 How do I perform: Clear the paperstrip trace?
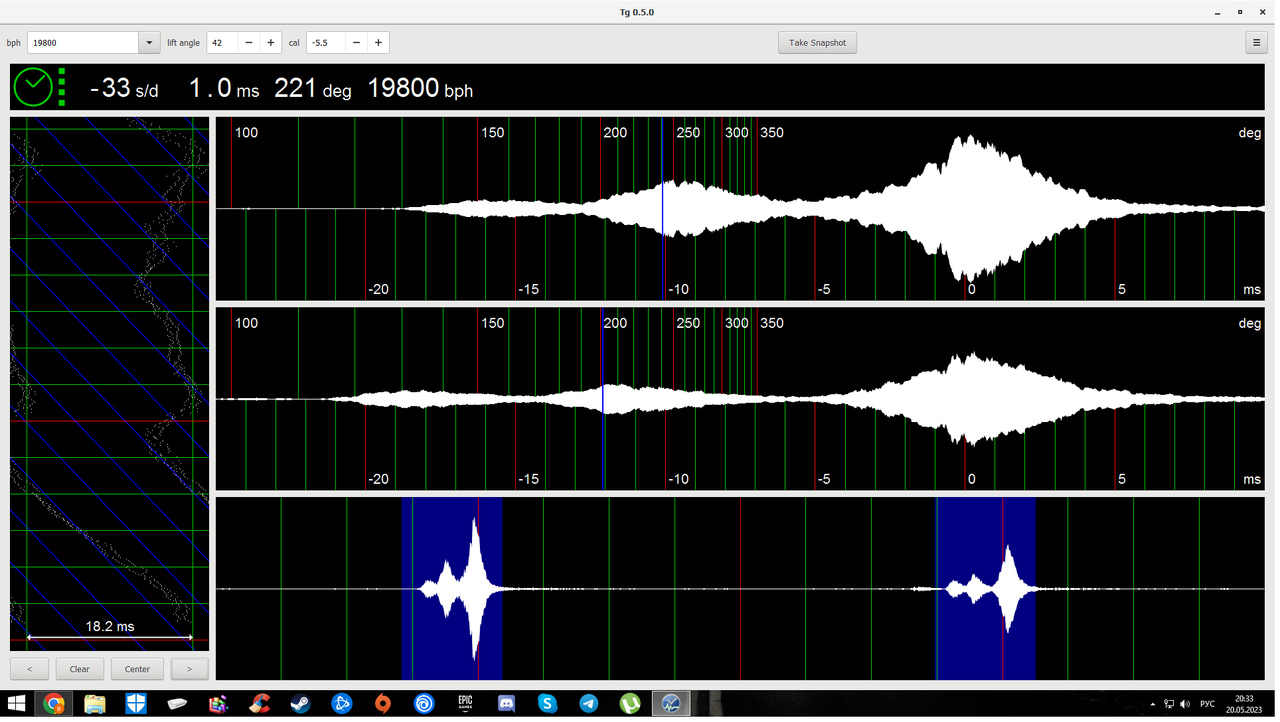(x=80, y=669)
